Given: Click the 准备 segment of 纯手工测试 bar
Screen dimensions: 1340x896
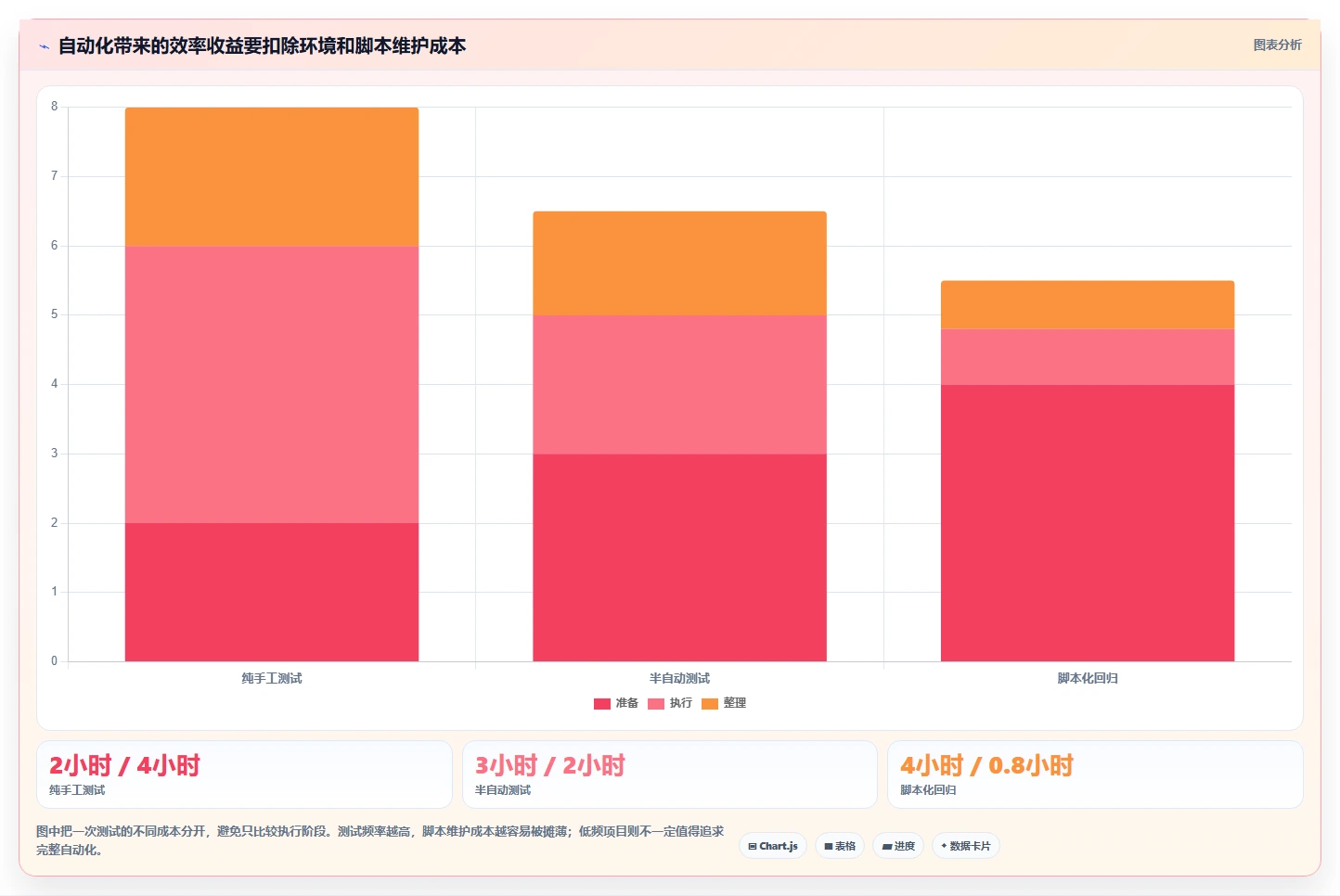Looking at the screenshot, I should click(272, 592).
